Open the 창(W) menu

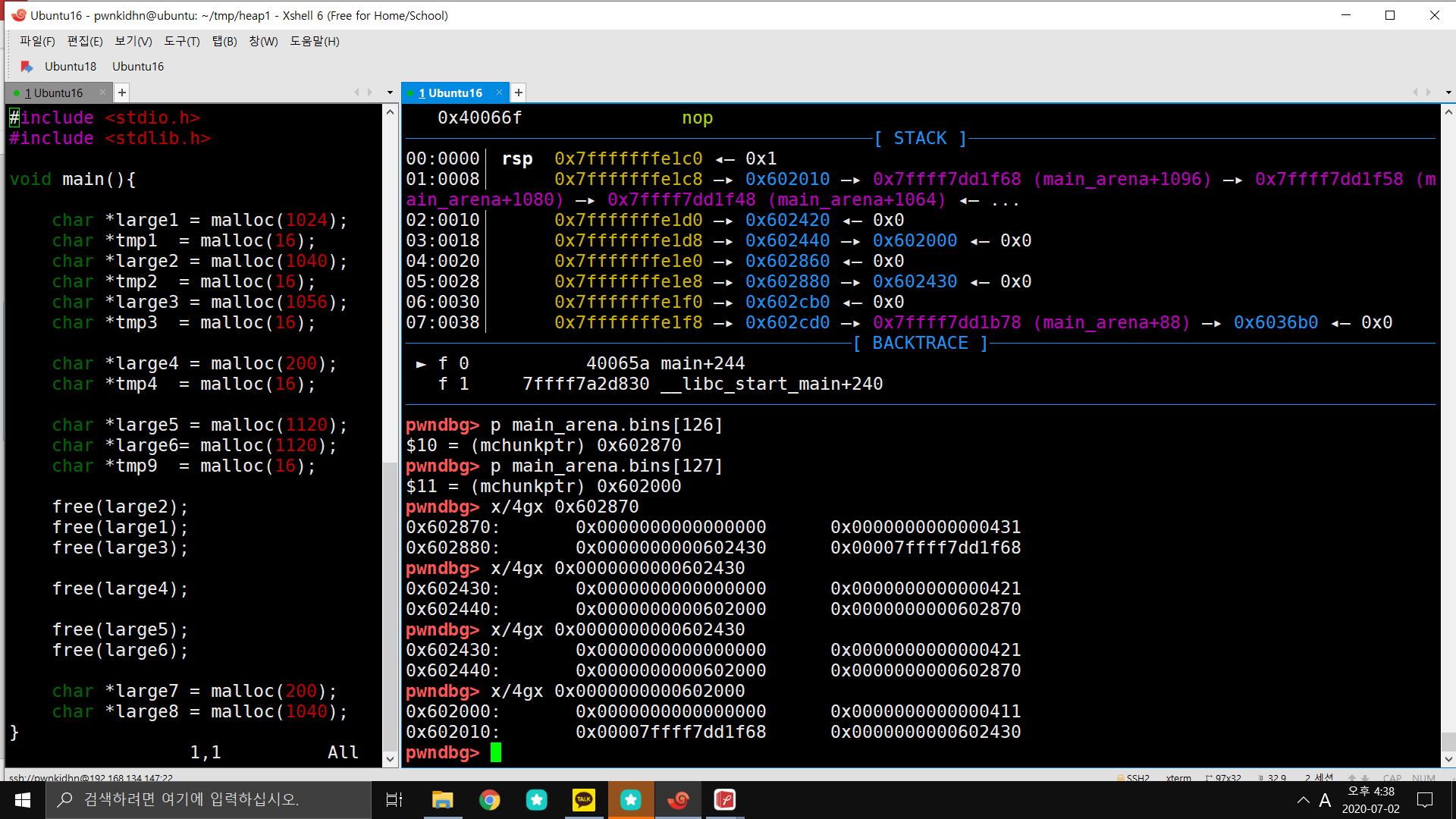tap(263, 41)
